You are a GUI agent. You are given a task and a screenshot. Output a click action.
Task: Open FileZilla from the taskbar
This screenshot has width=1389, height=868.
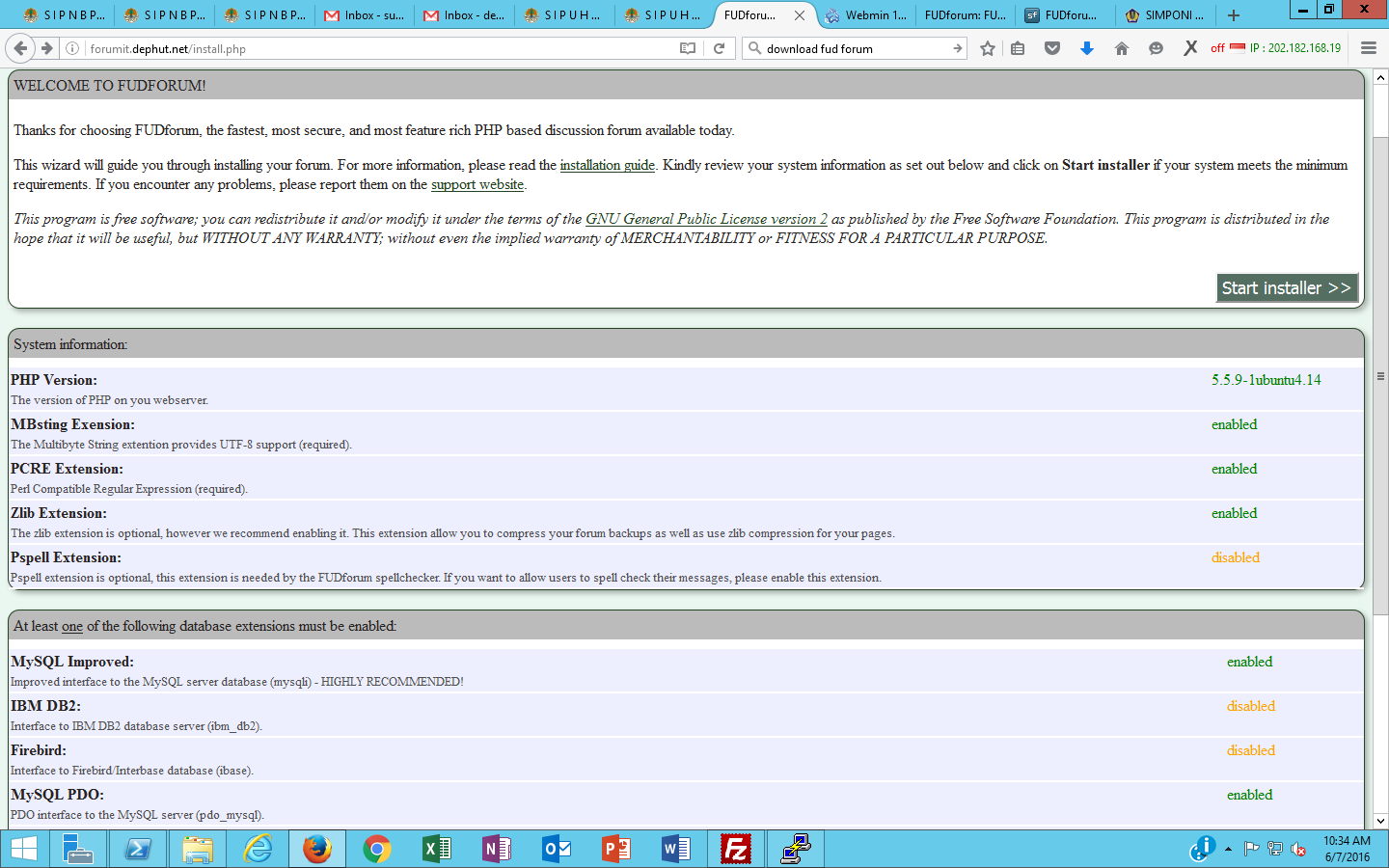click(x=736, y=850)
